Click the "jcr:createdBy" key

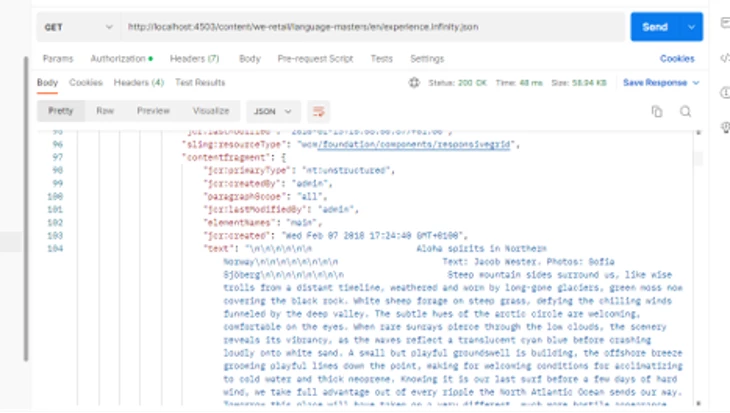click(242, 183)
